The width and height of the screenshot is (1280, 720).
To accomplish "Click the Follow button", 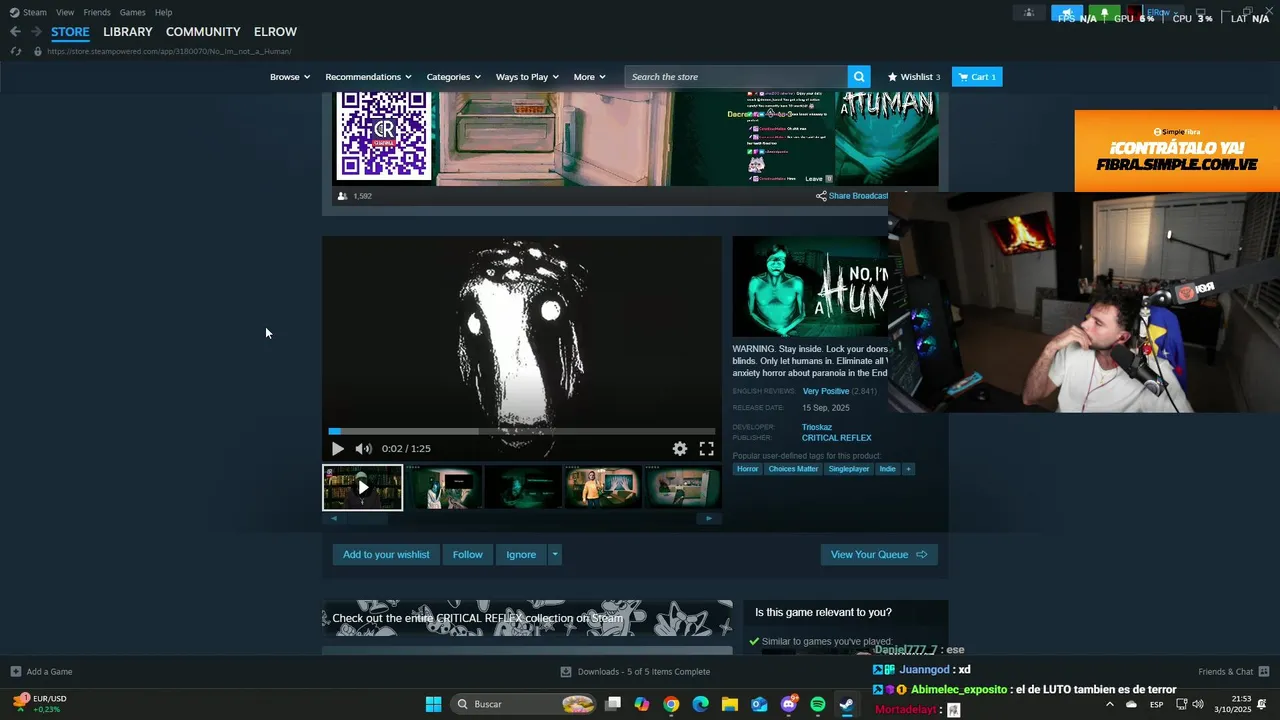I will click(467, 555).
